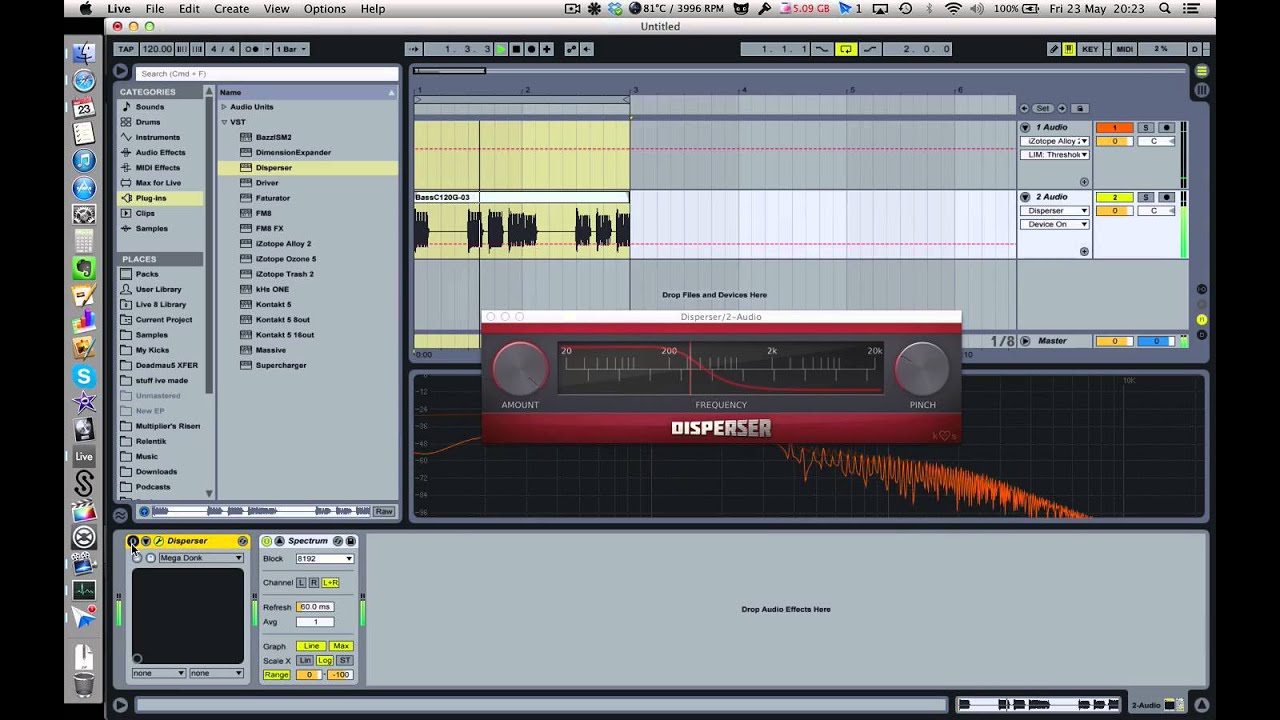This screenshot has width=1280, height=720.
Task: Click the Disperser AMOUNT knob
Action: coord(520,369)
